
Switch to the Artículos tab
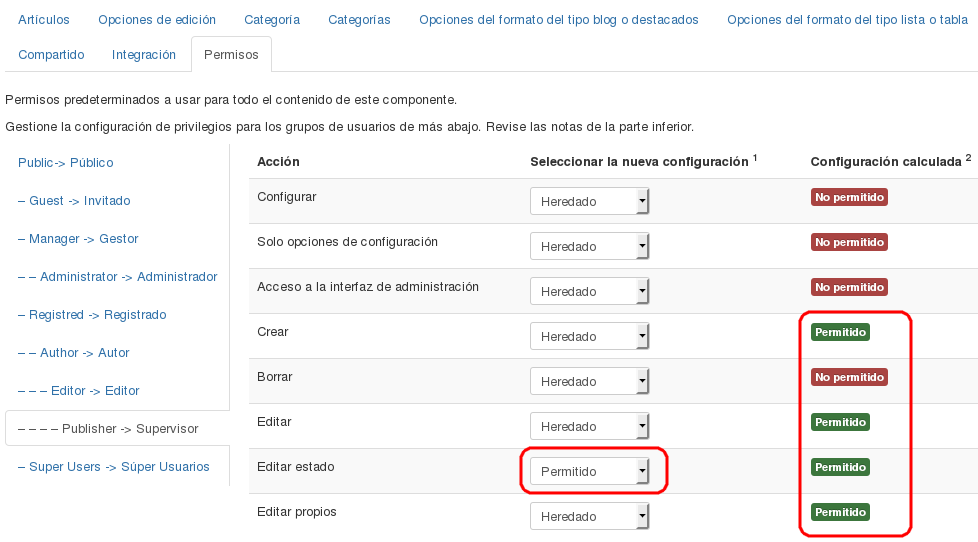(44, 20)
